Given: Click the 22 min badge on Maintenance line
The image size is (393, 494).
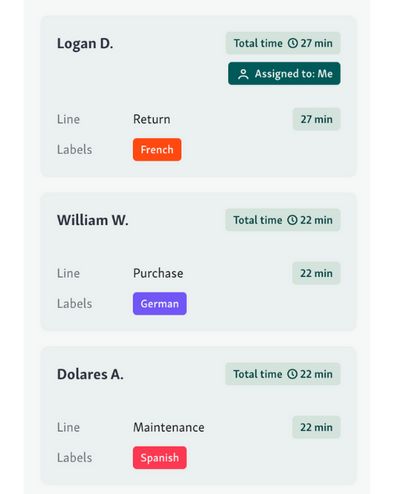Looking at the screenshot, I should click(316, 427).
